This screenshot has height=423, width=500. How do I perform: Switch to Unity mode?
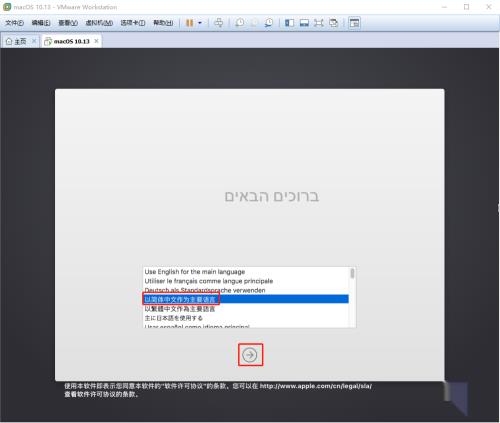click(333, 23)
